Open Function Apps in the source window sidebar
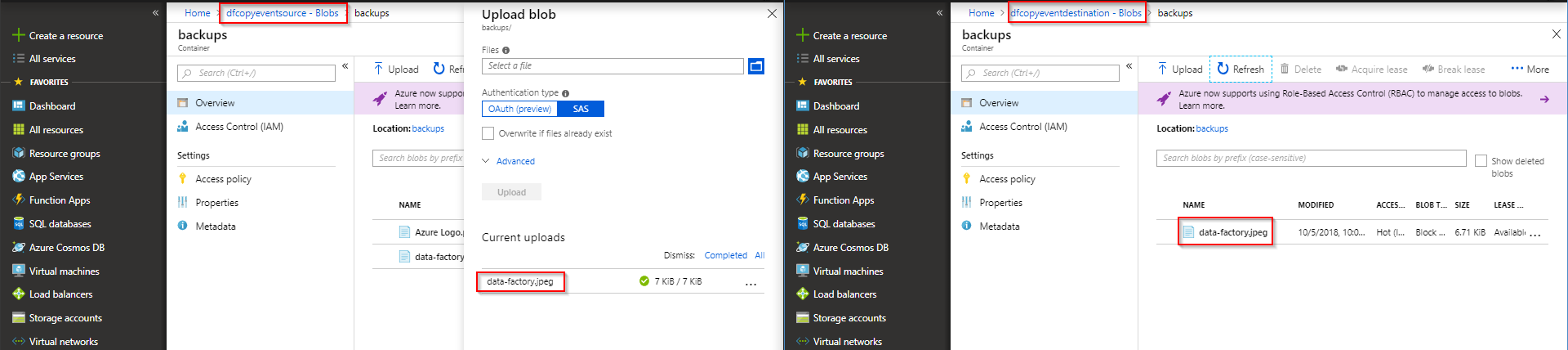This screenshot has height=350, width=1568. 51,200
